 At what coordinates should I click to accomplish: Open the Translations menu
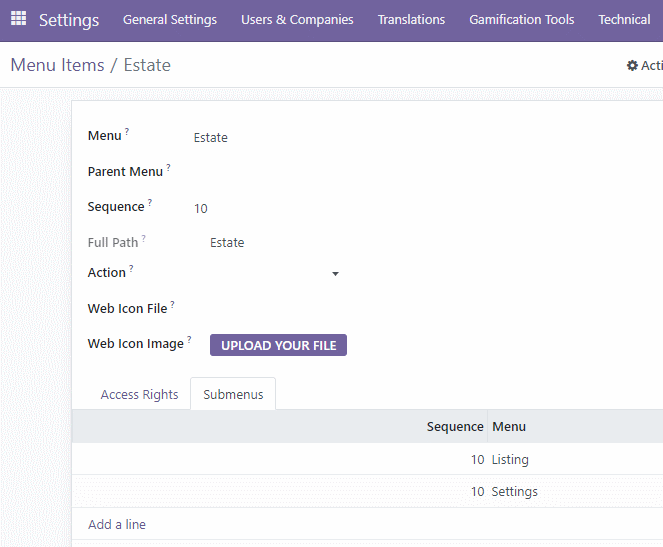[411, 19]
